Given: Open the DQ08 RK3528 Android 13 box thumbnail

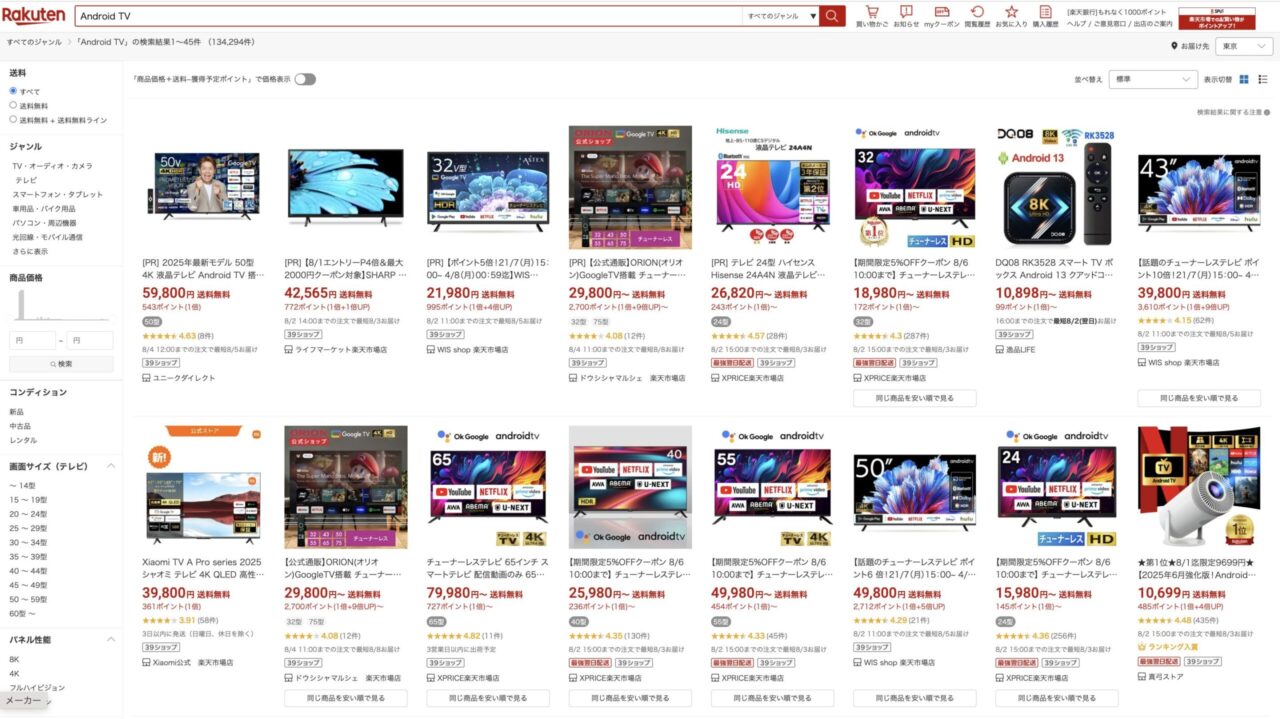Looking at the screenshot, I should click(x=1057, y=187).
